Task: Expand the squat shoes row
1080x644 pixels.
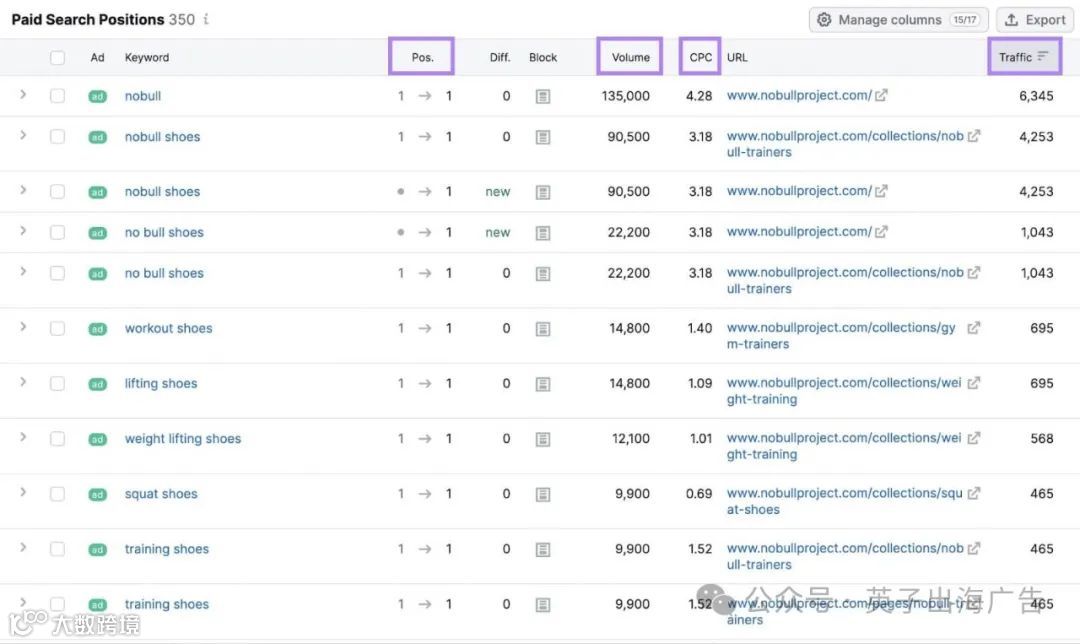Action: point(23,492)
